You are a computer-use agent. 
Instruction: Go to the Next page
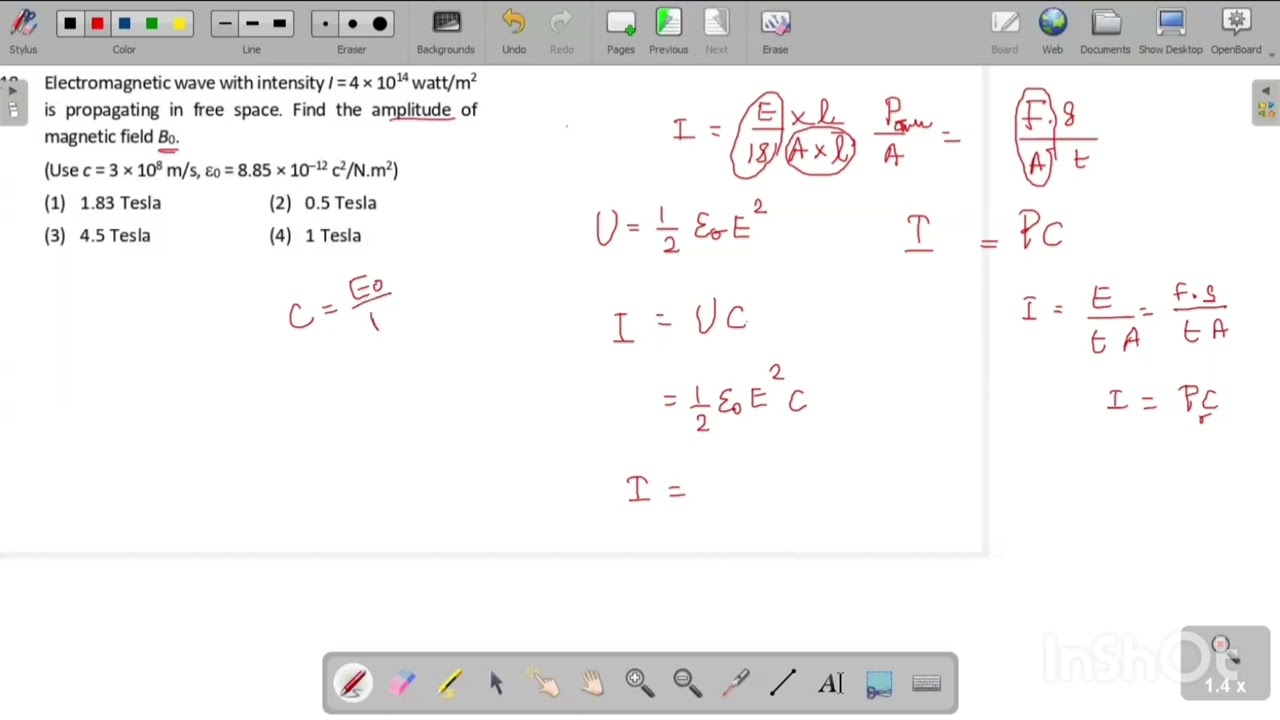tap(717, 31)
